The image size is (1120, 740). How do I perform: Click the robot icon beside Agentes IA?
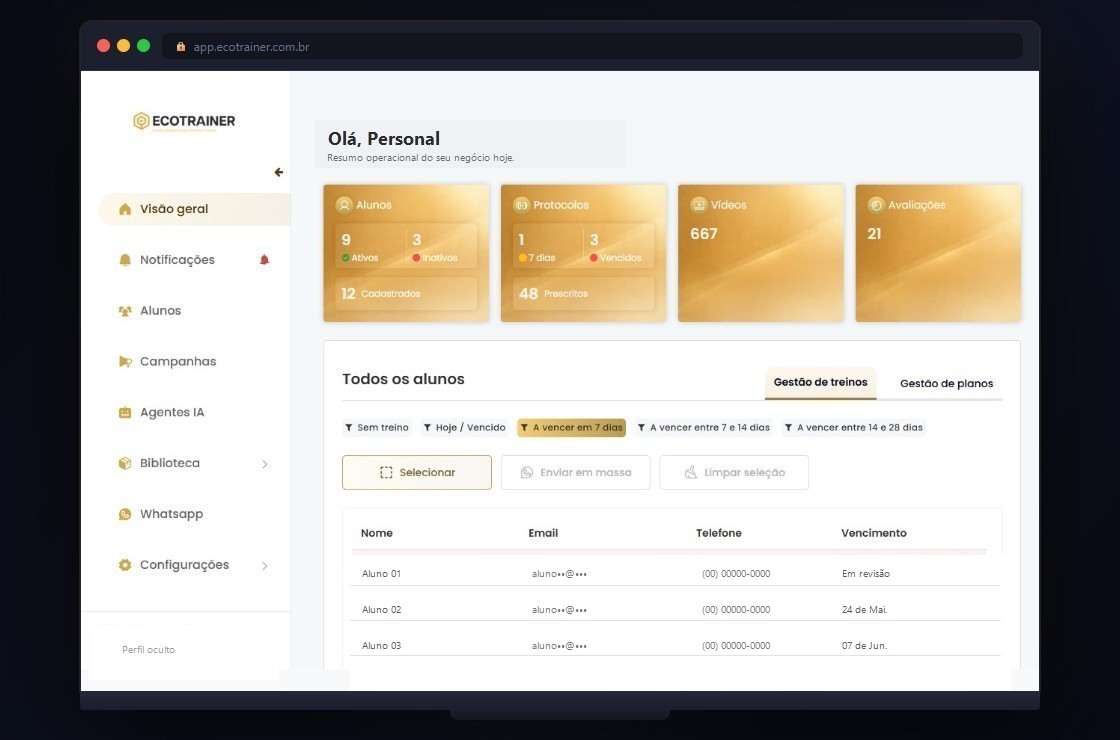125,412
